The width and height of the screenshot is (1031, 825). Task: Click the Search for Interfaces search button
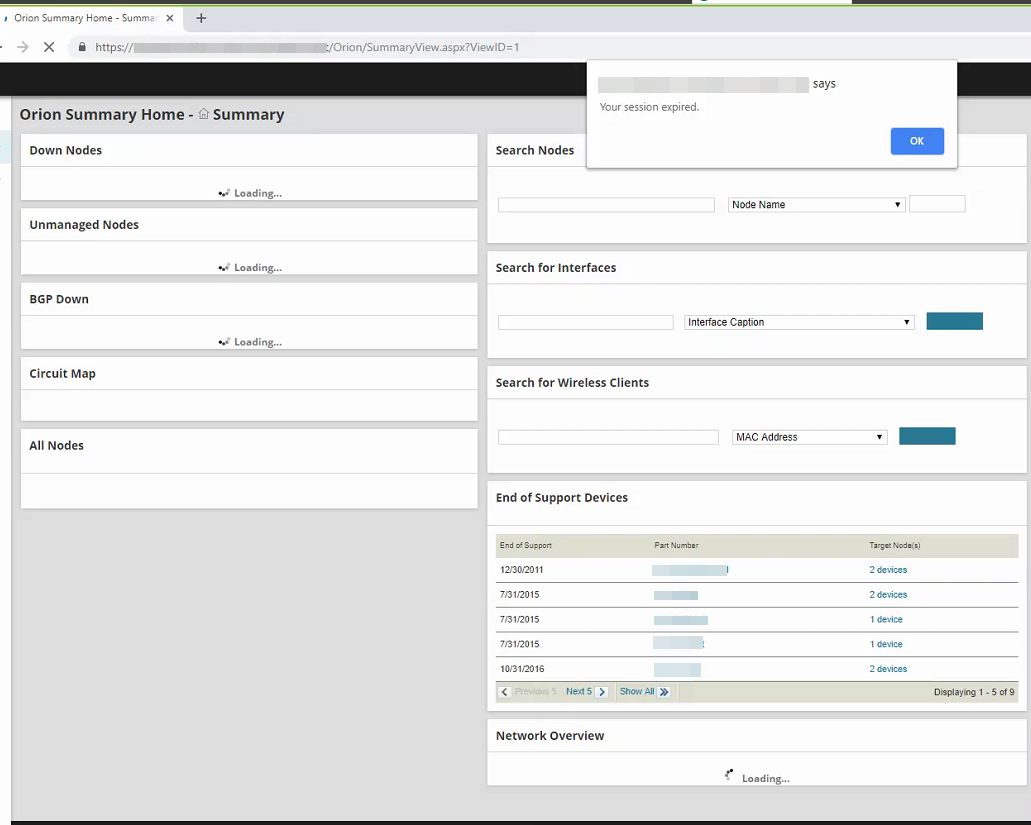pyautogui.click(x=954, y=321)
